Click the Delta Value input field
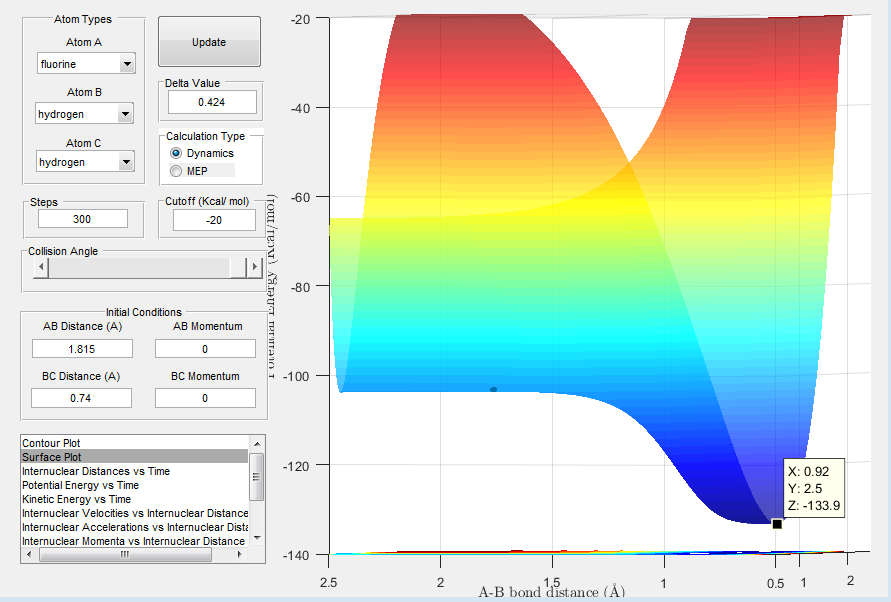The width and height of the screenshot is (891, 602). (212, 102)
